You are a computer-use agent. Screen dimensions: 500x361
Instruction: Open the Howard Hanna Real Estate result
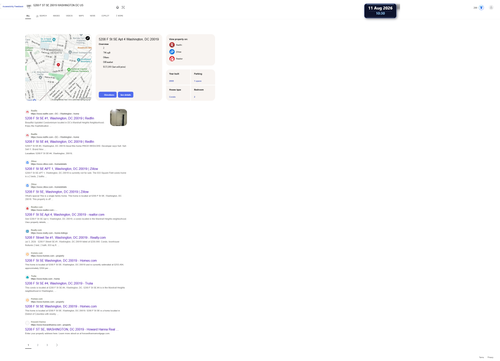coord(71,329)
